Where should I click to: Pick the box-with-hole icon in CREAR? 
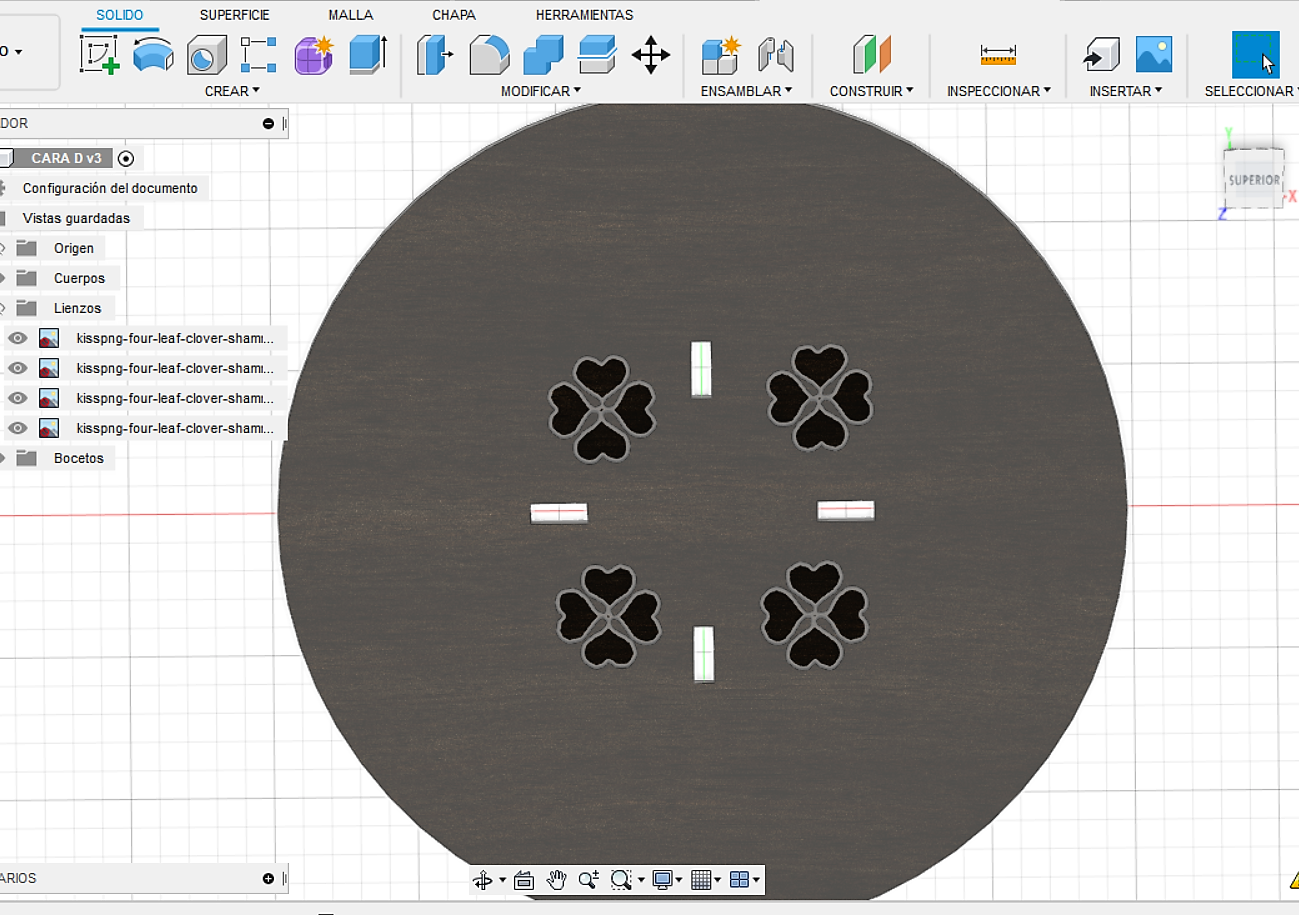coord(207,54)
